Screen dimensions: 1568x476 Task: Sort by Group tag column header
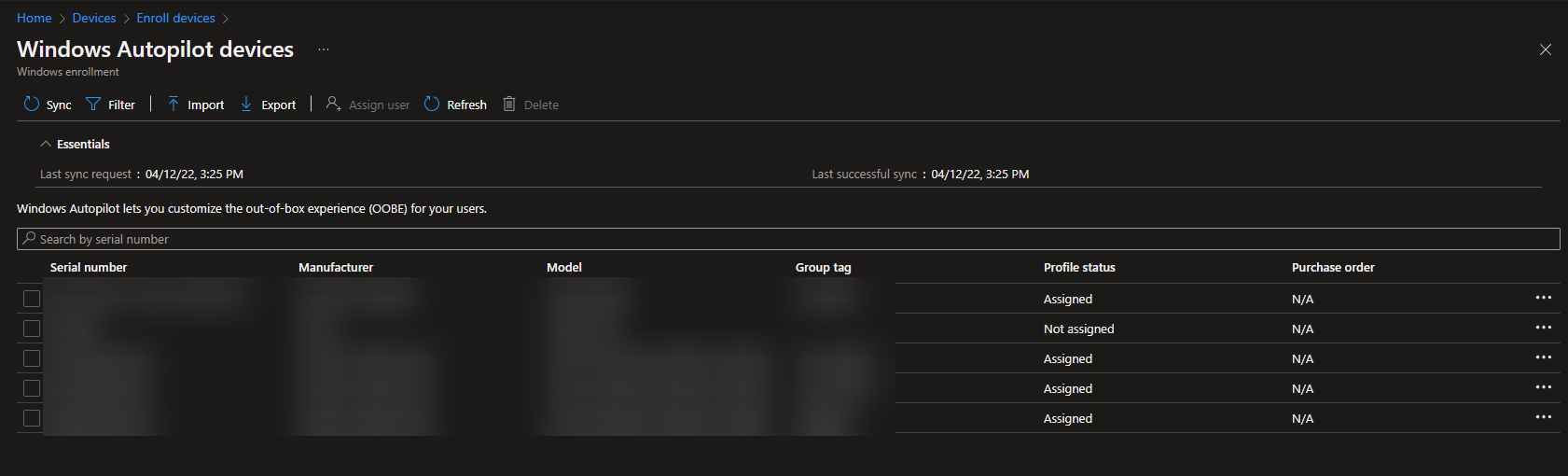823,267
